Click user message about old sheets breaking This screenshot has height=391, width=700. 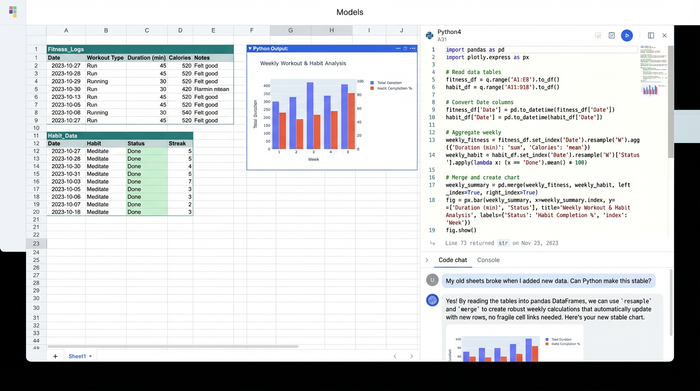click(x=549, y=281)
